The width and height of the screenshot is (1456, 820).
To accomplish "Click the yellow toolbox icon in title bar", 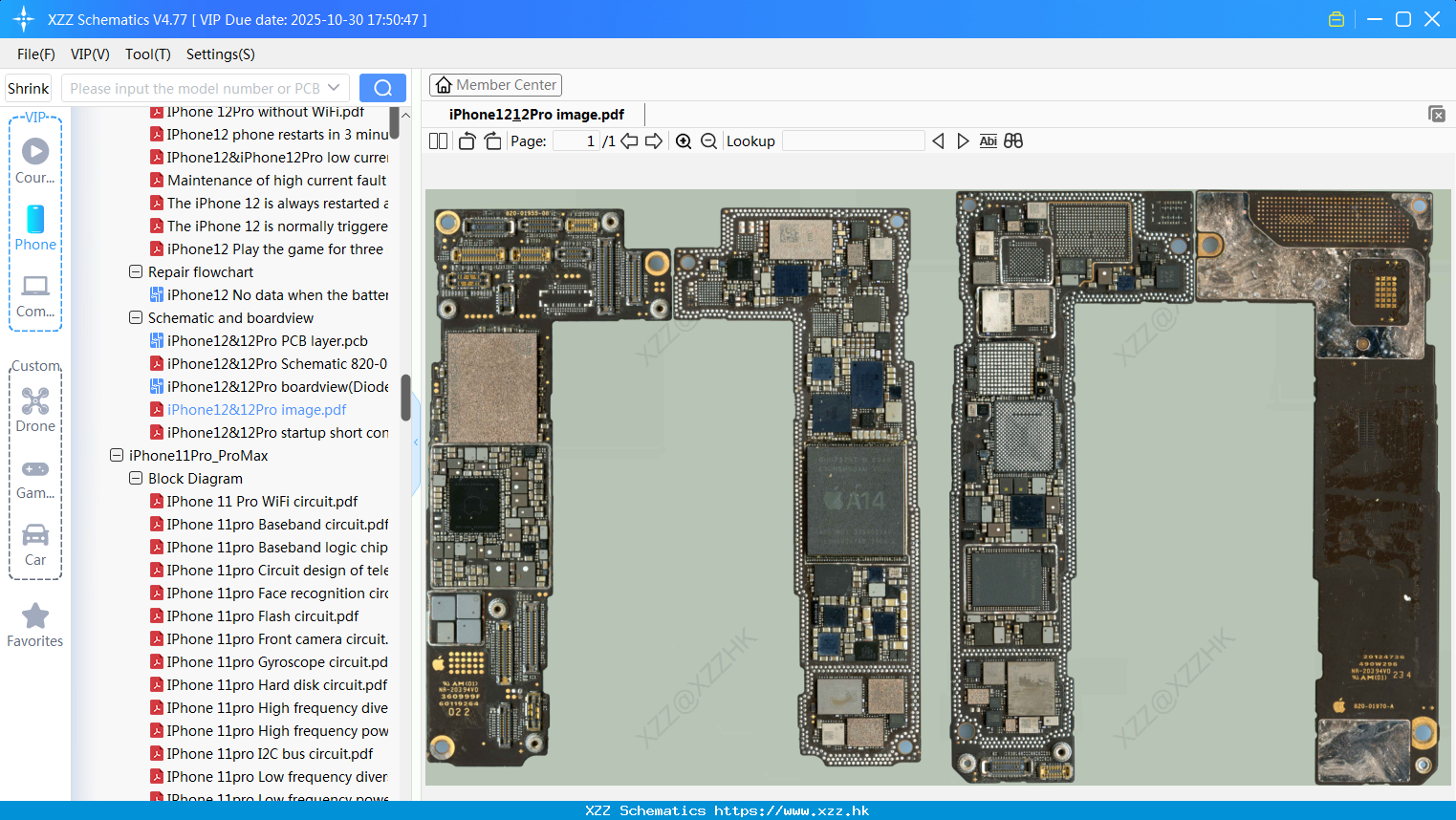I will 1336,19.
